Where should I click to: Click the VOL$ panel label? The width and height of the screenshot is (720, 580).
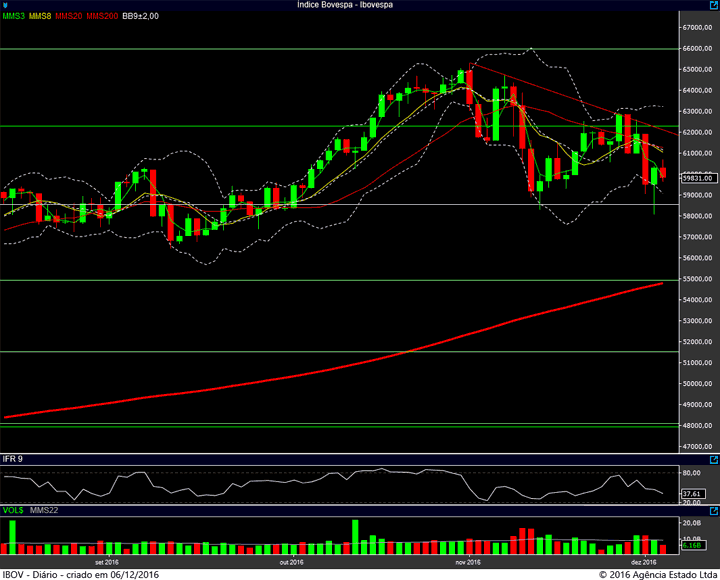point(13,510)
